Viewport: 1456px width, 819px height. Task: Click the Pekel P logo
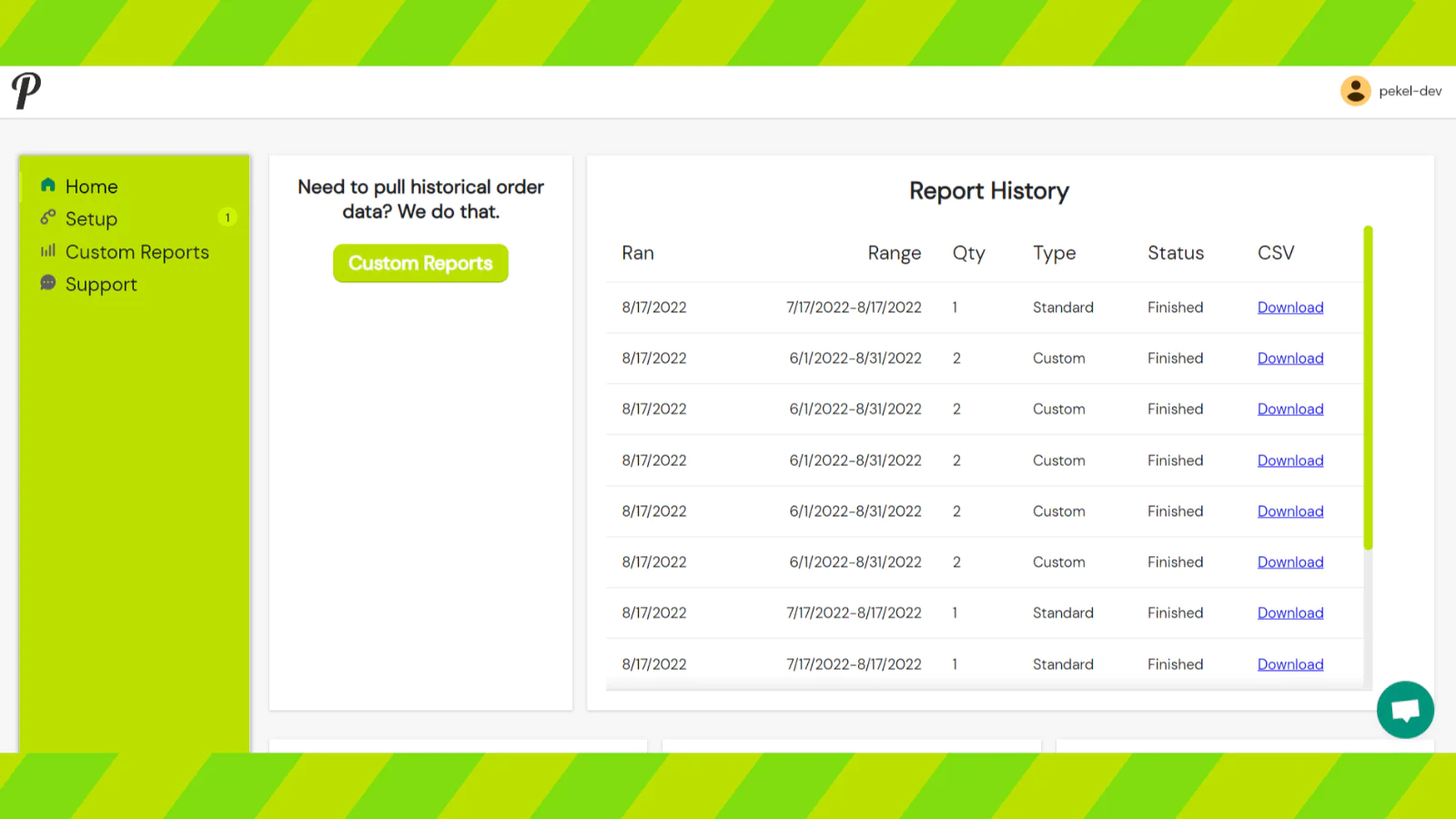(x=26, y=91)
